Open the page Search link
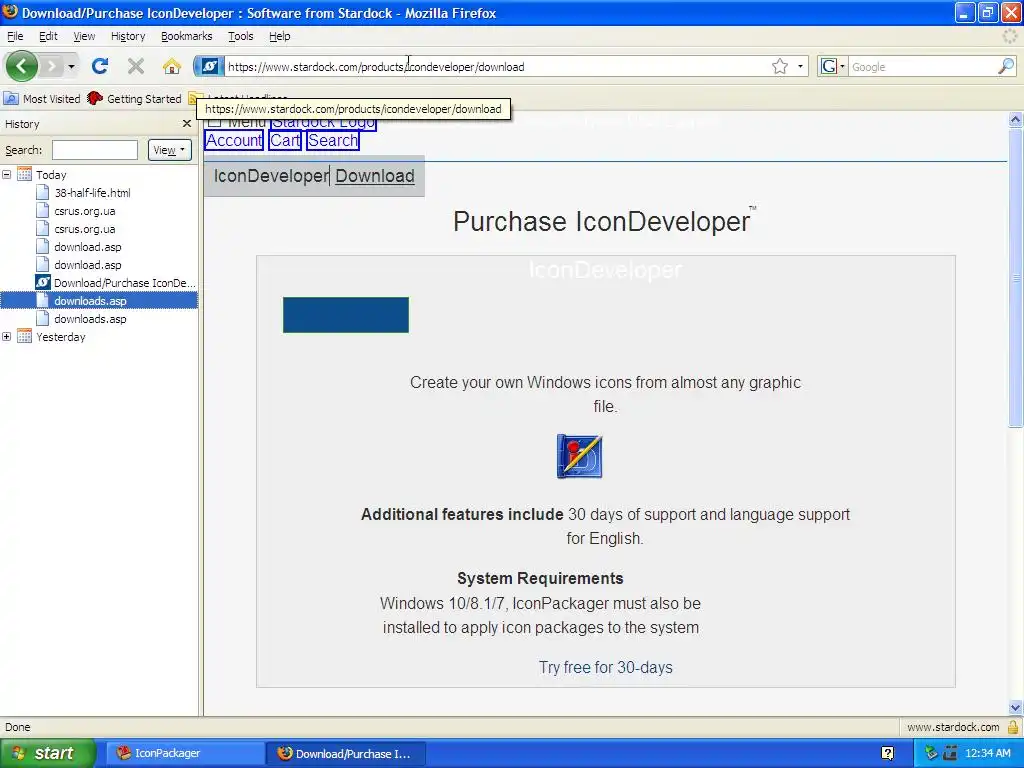The width and height of the screenshot is (1024, 768). click(x=333, y=140)
